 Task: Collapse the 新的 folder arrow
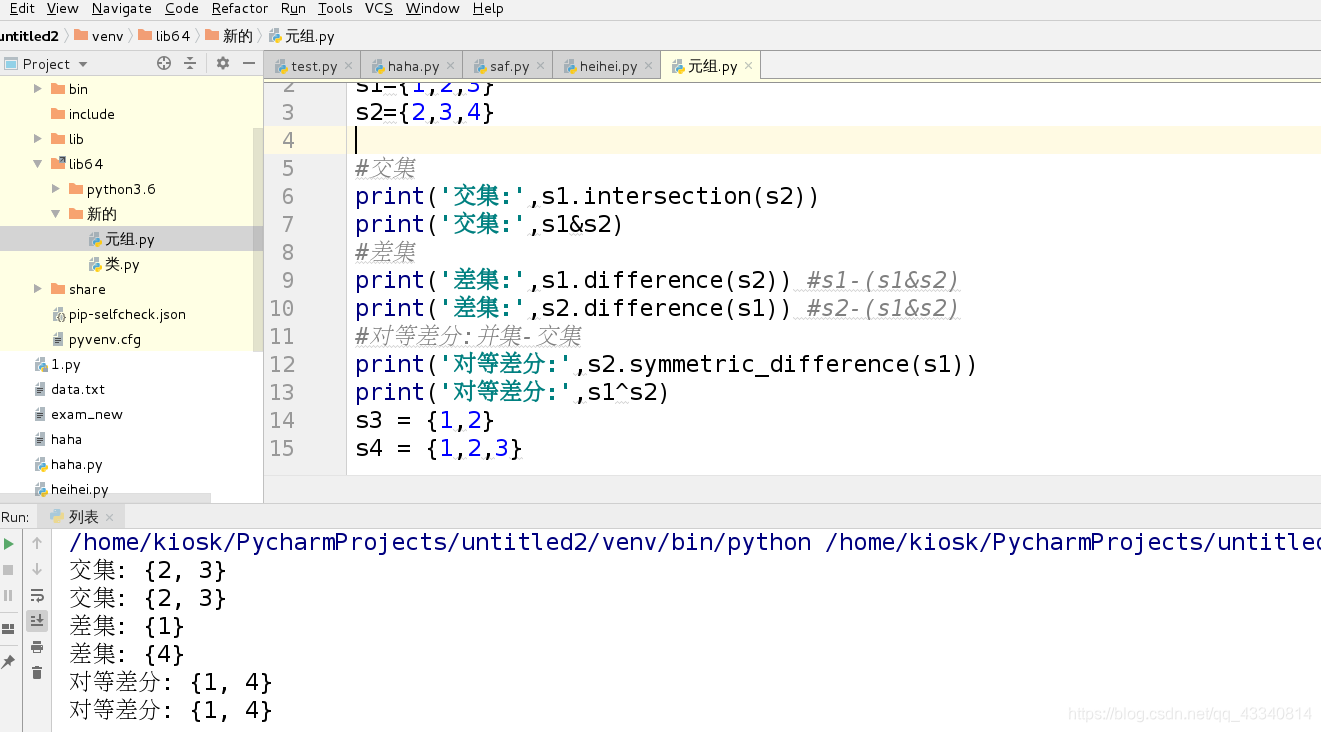click(56, 214)
